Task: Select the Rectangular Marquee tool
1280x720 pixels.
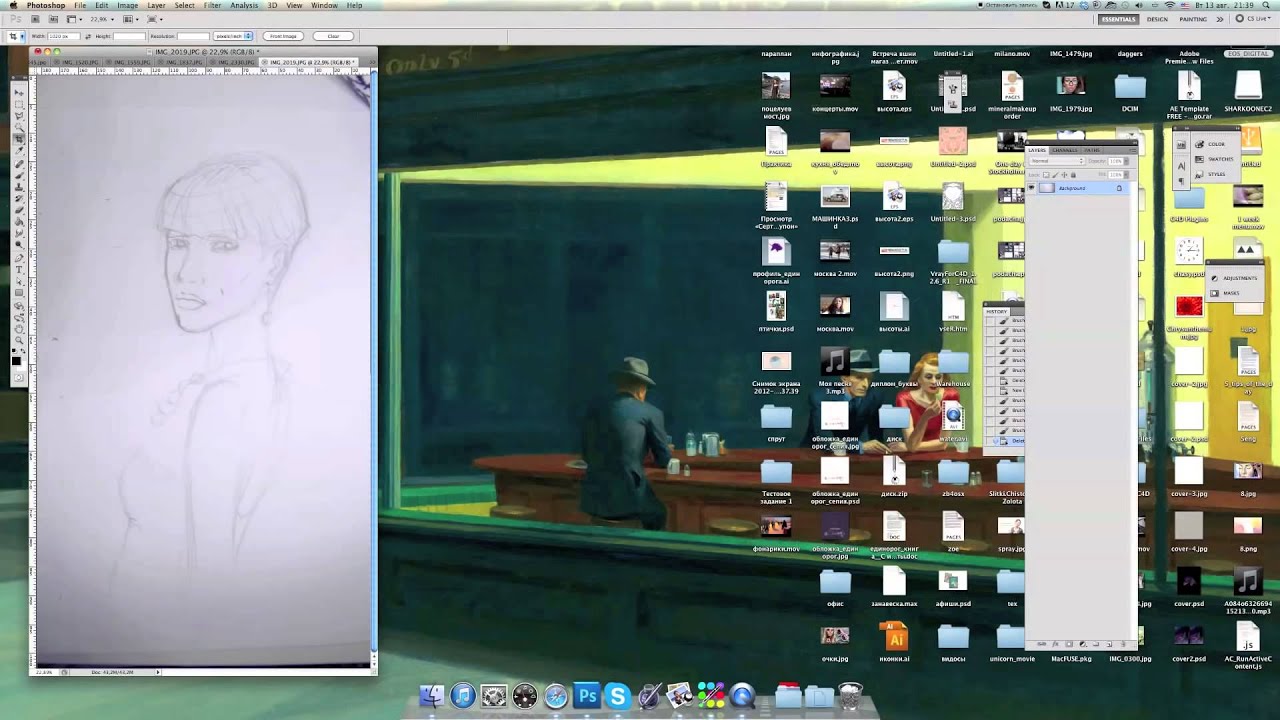Action: point(19,104)
